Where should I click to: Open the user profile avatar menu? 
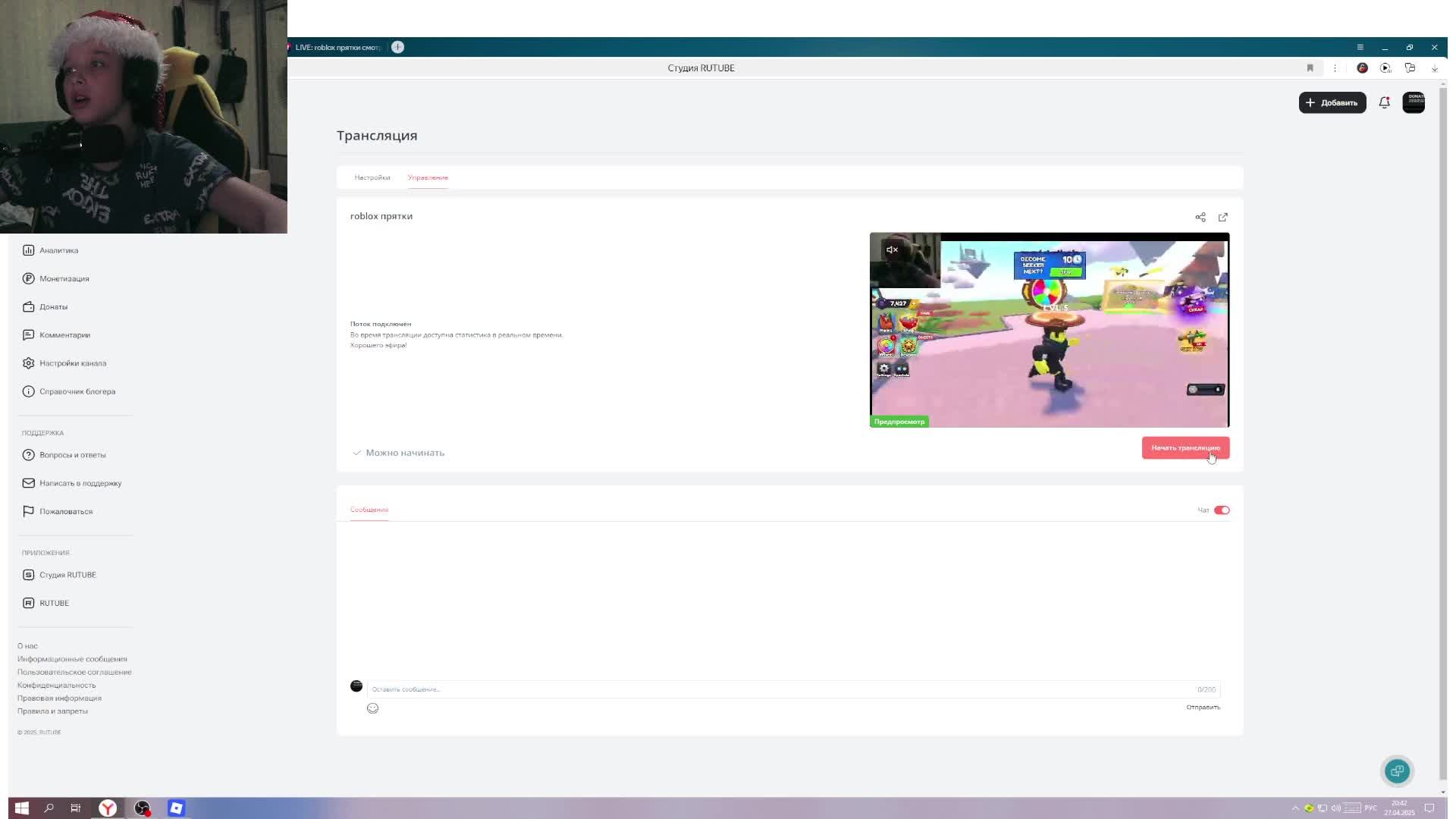tap(1414, 102)
